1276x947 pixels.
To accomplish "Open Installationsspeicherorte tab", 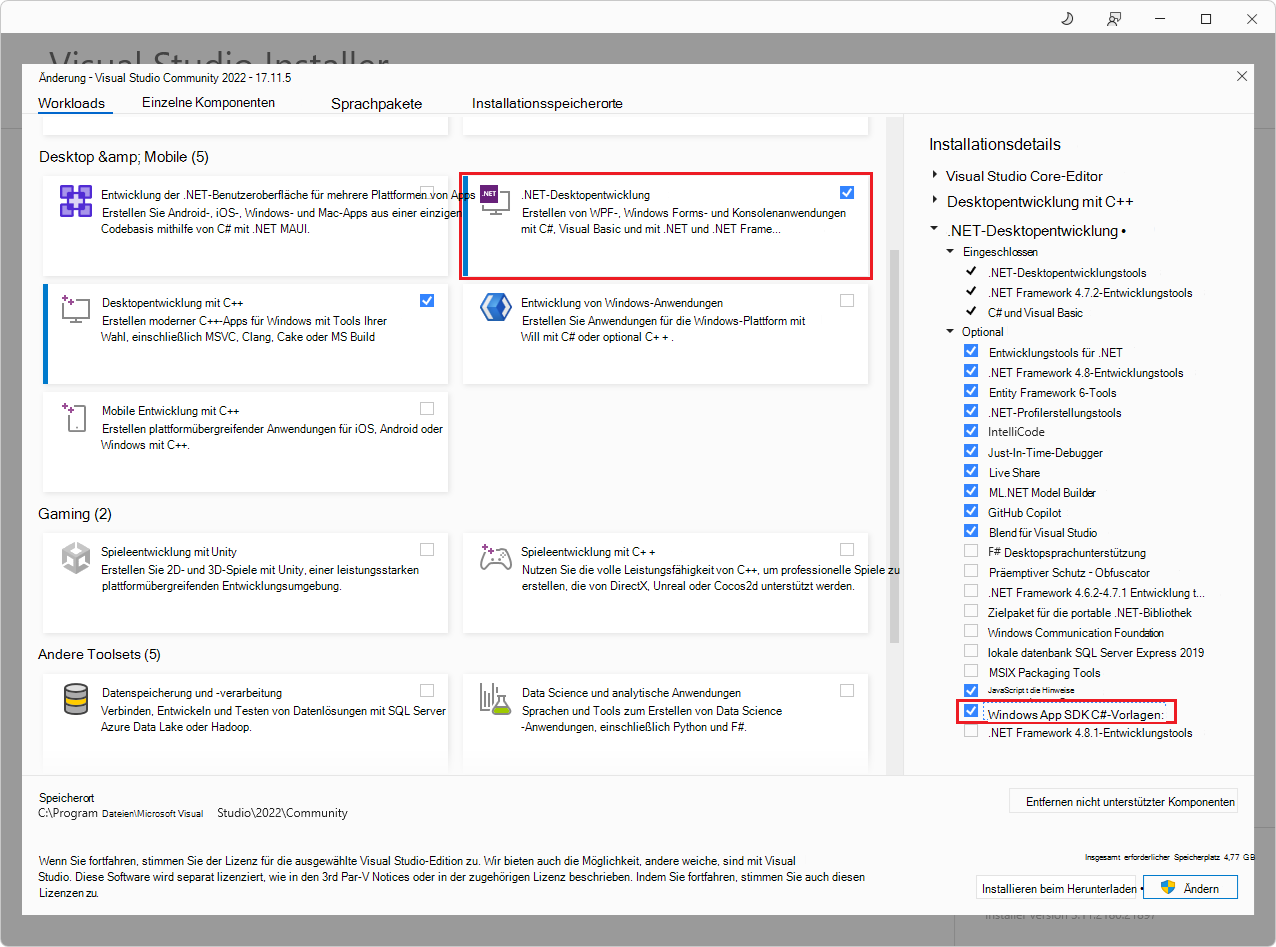I will click(x=547, y=103).
